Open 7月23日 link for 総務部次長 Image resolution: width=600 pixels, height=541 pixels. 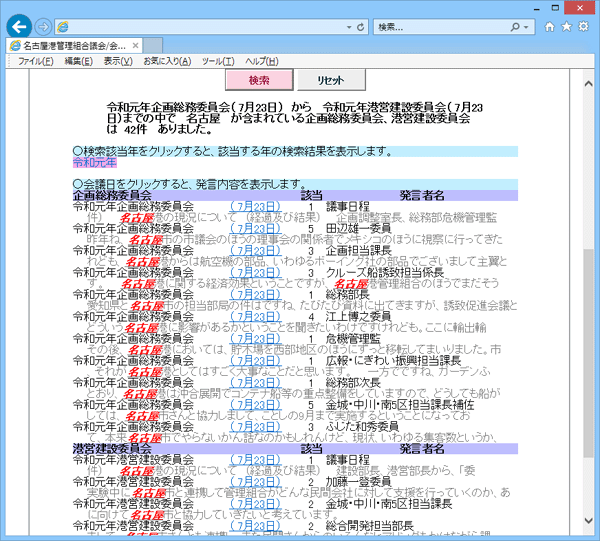point(256,383)
